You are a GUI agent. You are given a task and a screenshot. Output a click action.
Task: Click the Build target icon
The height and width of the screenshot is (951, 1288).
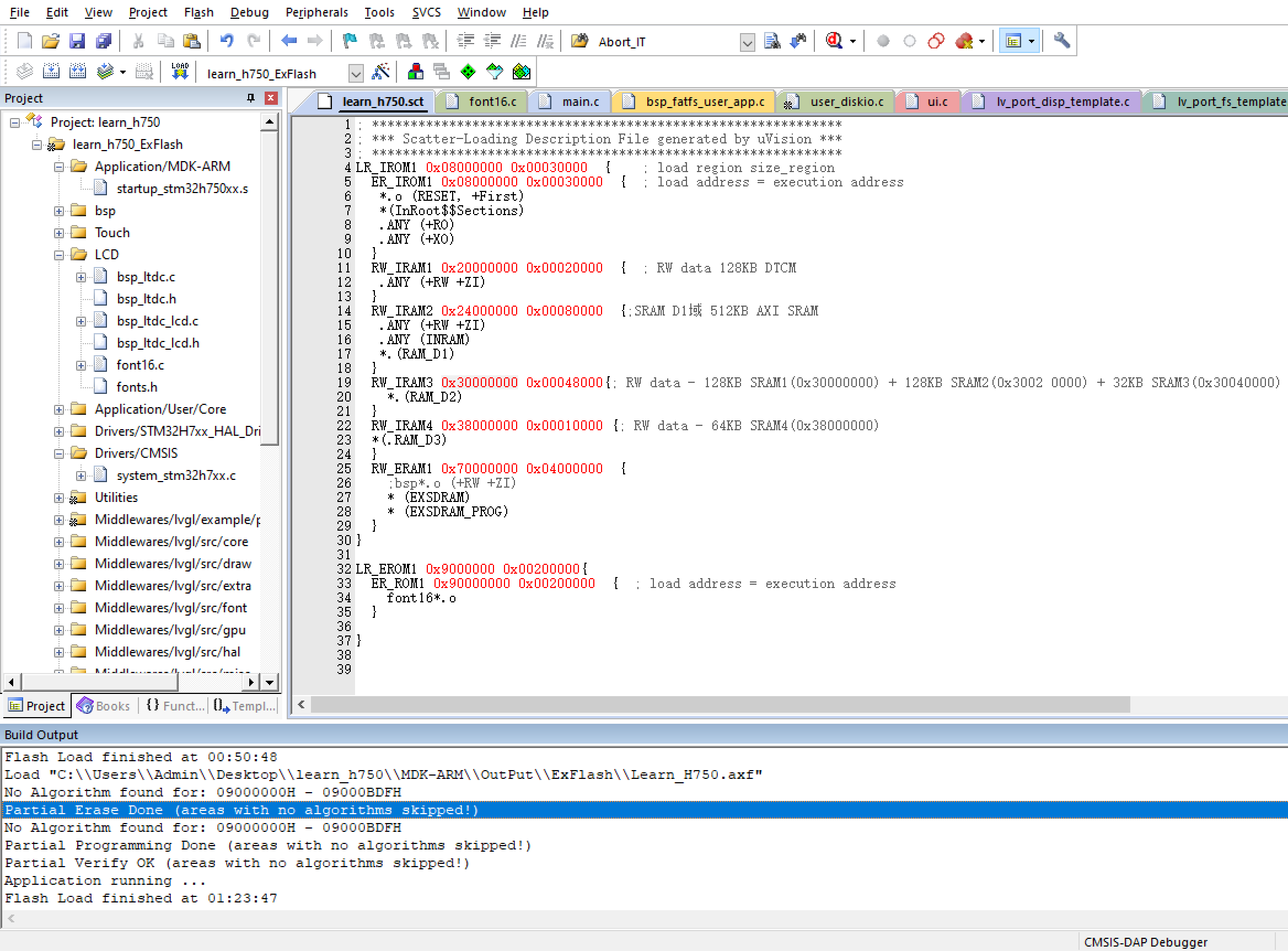pos(51,71)
